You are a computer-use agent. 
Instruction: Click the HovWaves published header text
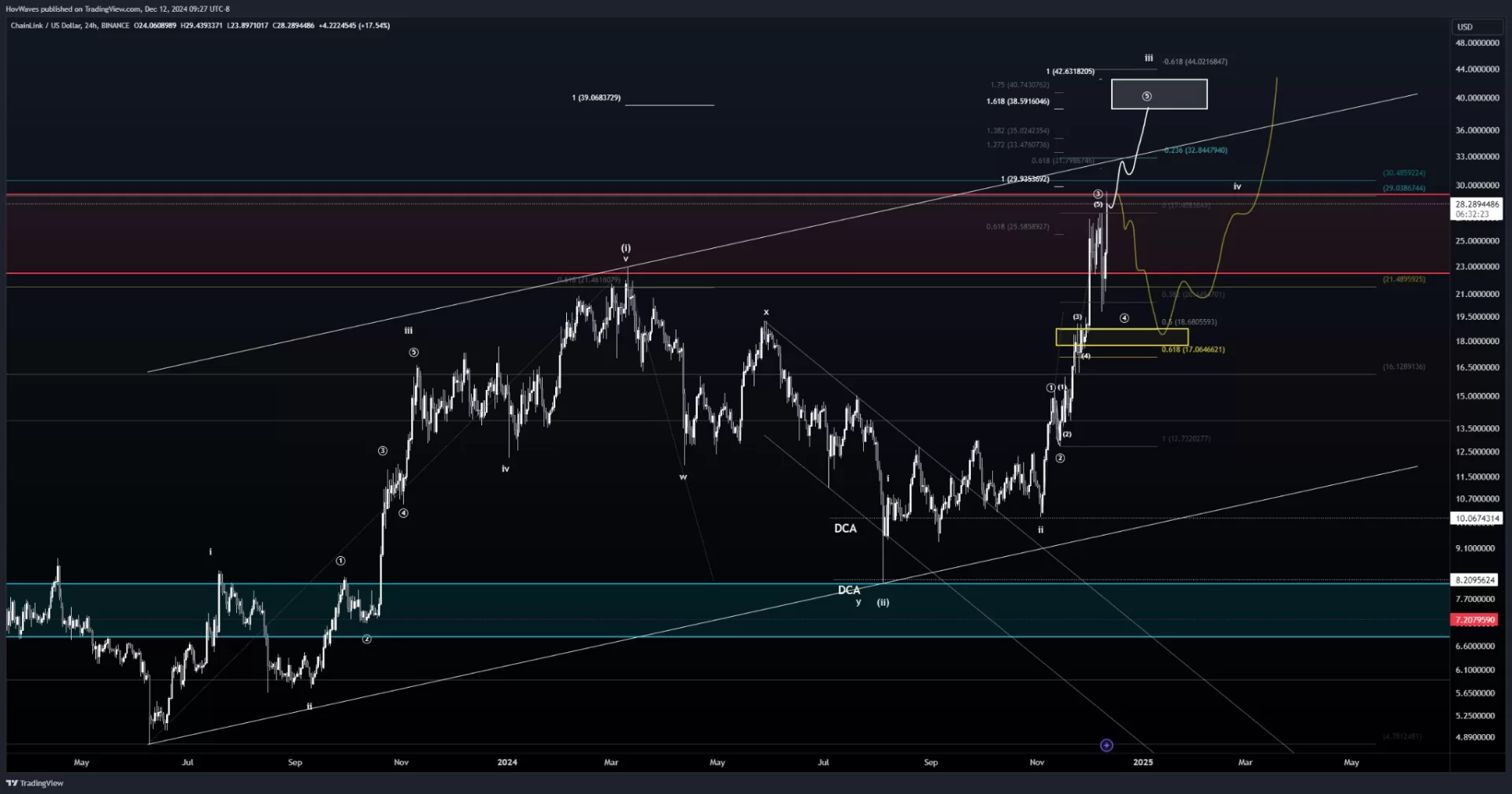(x=118, y=9)
